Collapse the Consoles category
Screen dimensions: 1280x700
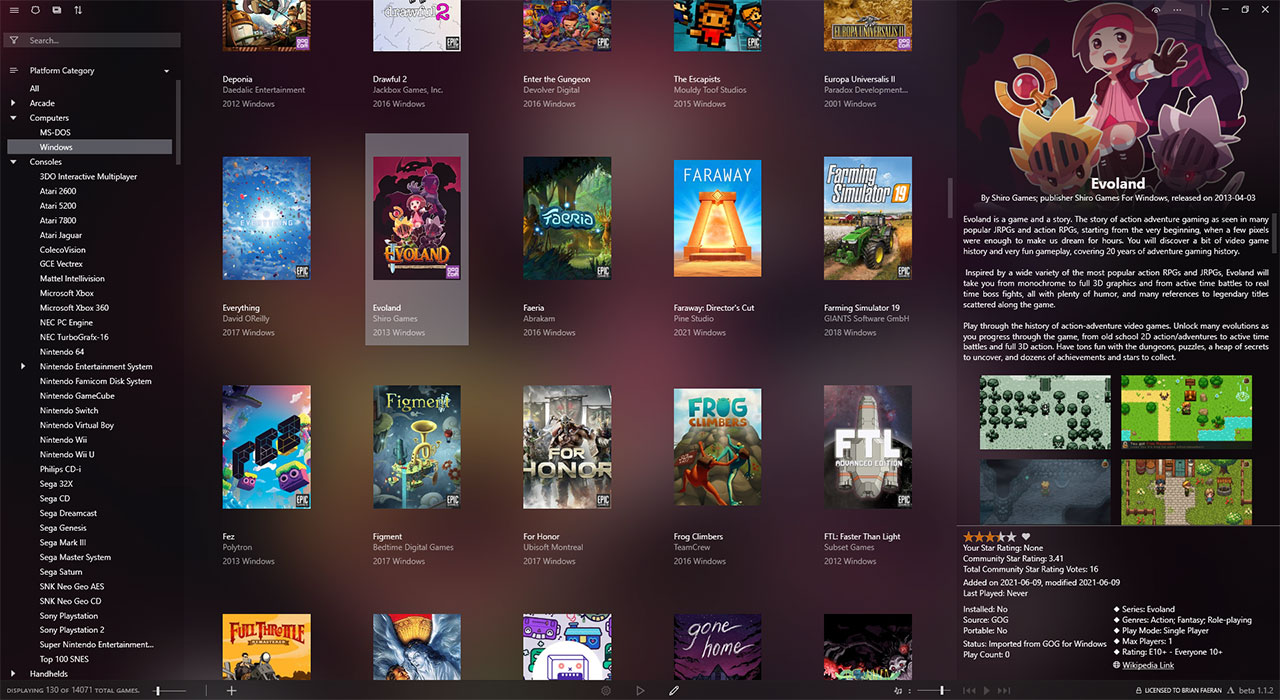coord(13,162)
